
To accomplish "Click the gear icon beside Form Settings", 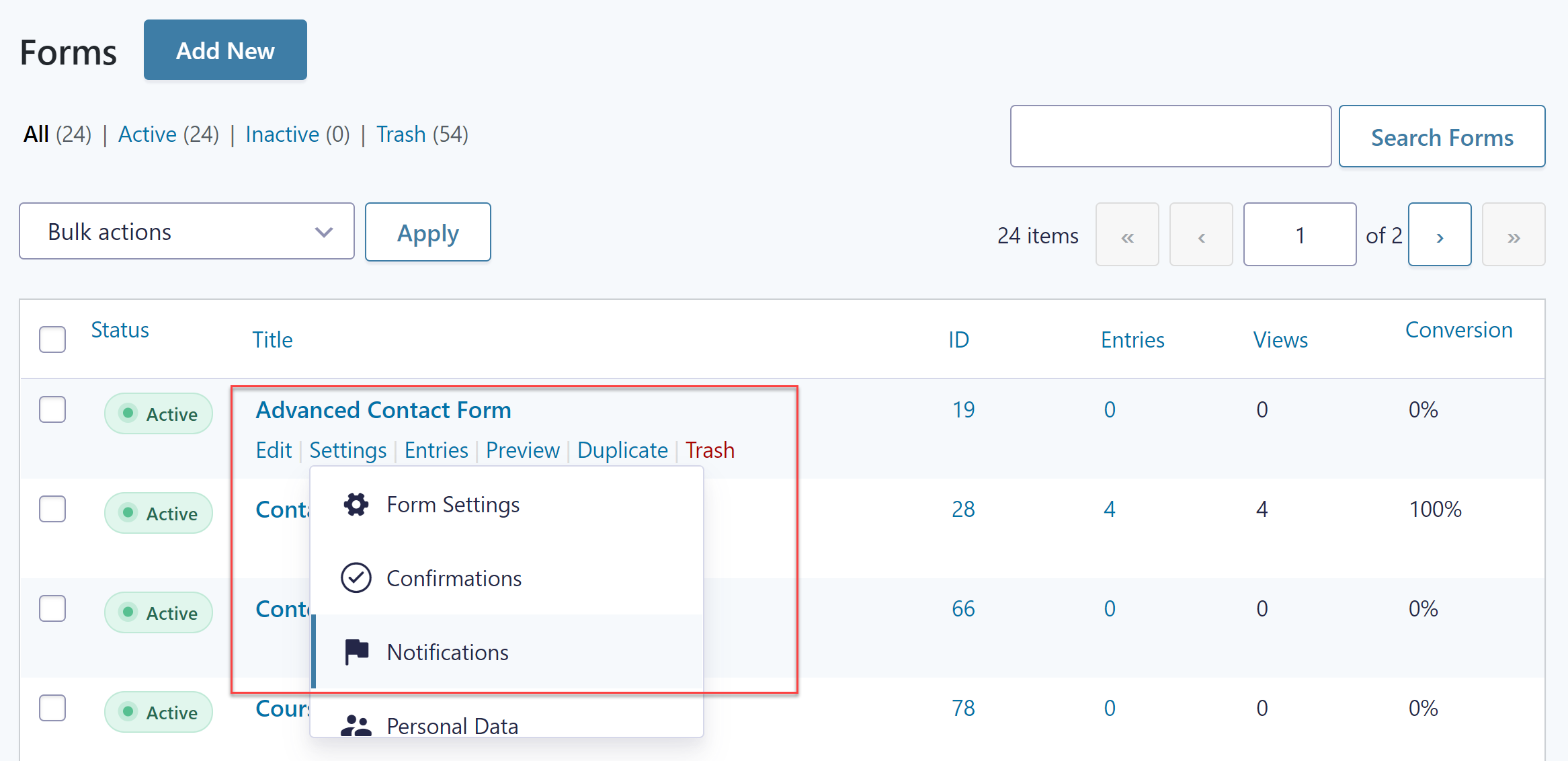I will click(356, 504).
